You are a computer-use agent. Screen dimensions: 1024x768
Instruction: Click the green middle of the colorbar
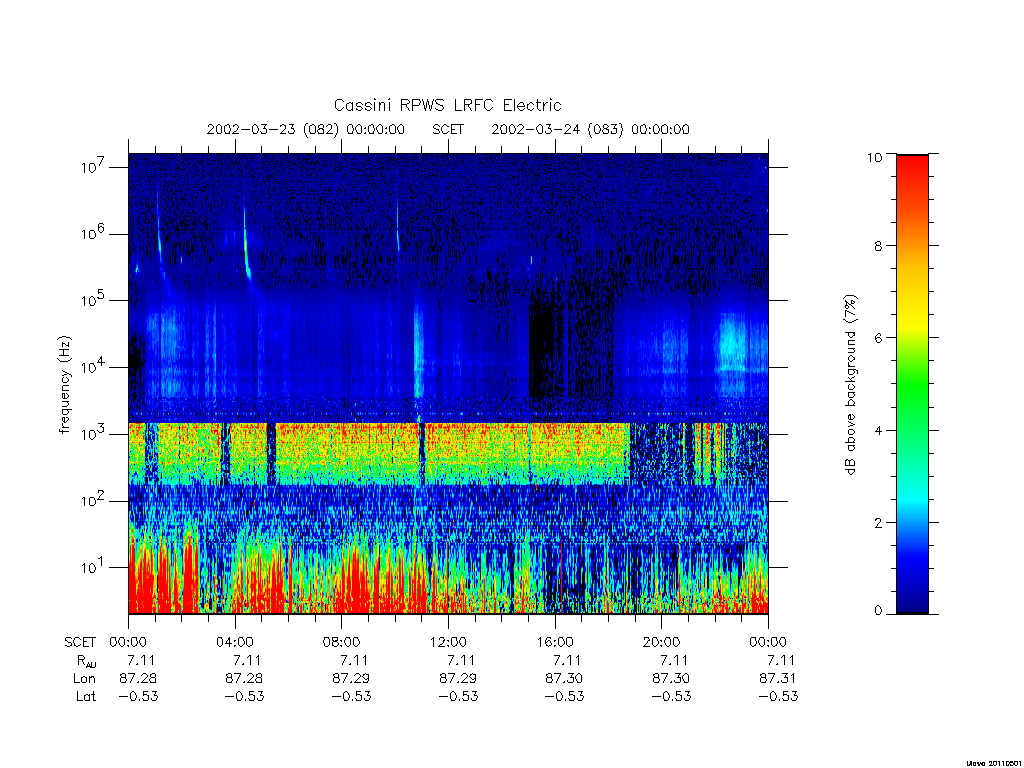912,385
